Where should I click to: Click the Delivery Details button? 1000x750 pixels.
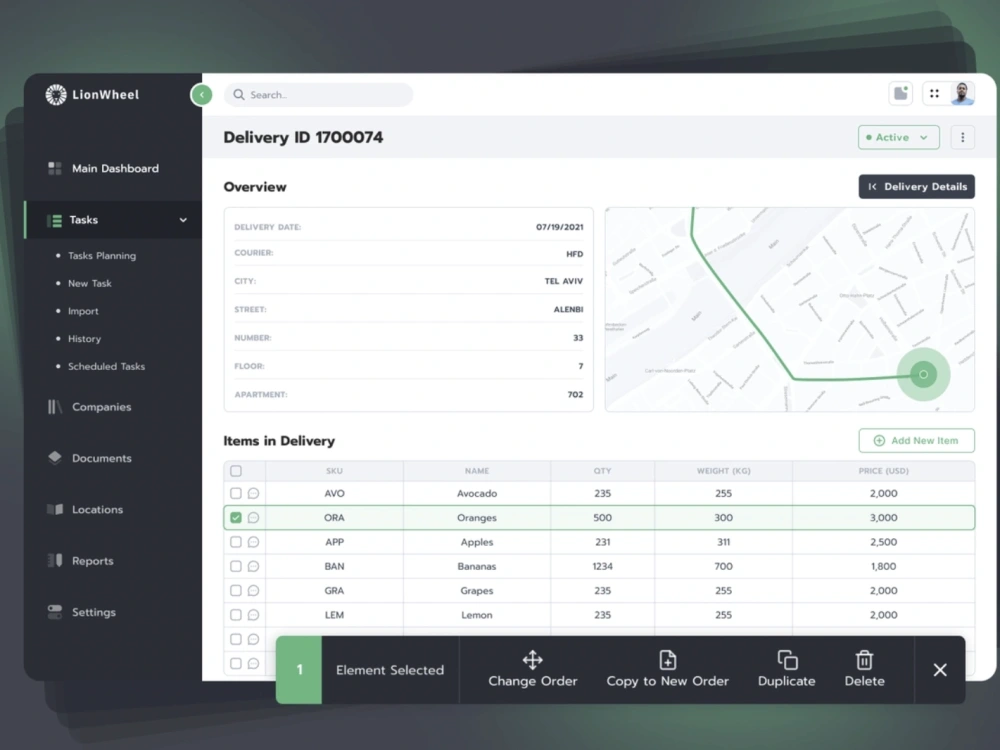coord(916,187)
